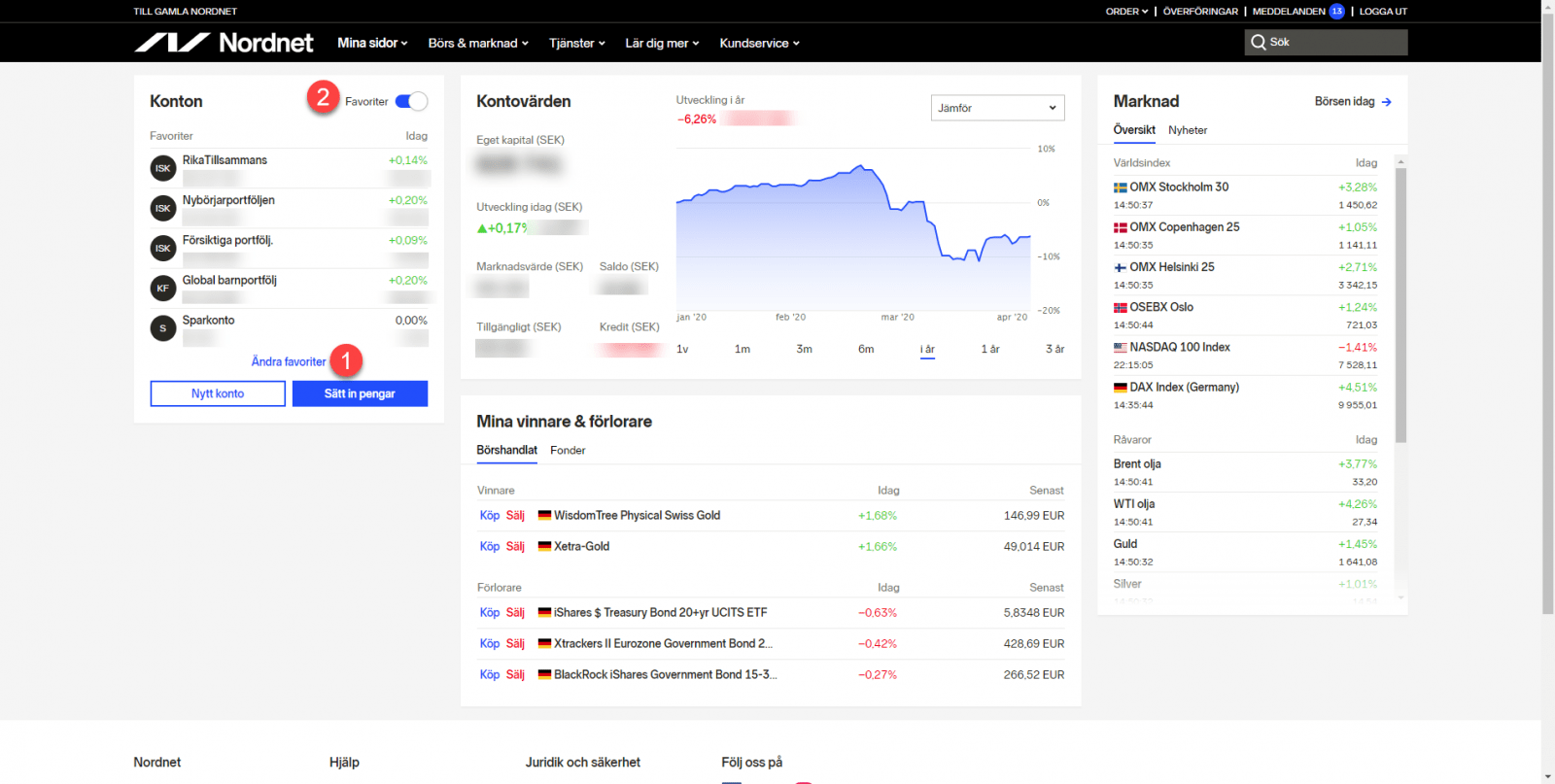Viewport: 1555px width, 784px height.
Task: Click the ISK icon beside Nybörjarportföljen
Action: point(162,209)
